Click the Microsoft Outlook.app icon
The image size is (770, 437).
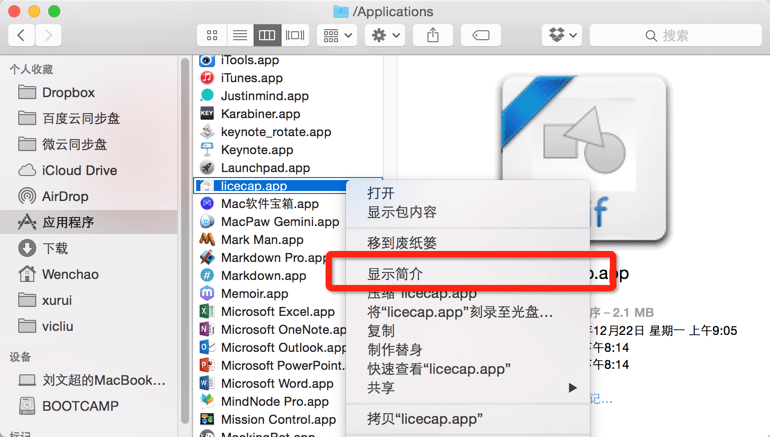point(207,347)
